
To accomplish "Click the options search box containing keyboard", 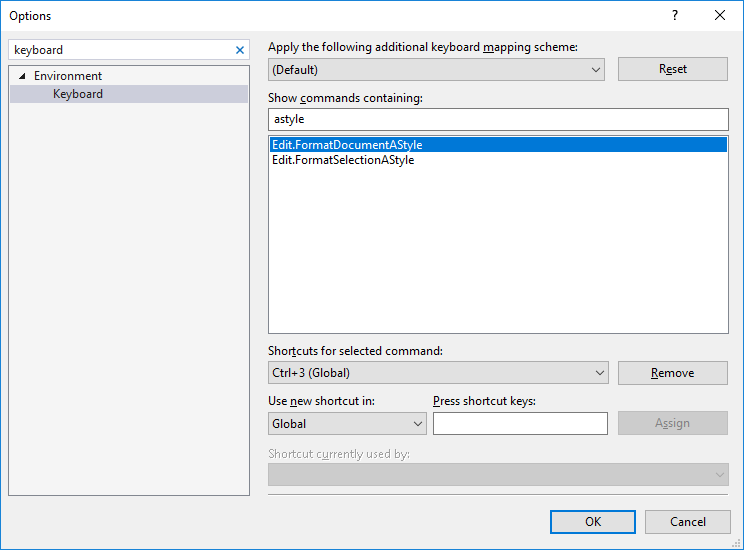I will point(120,50).
